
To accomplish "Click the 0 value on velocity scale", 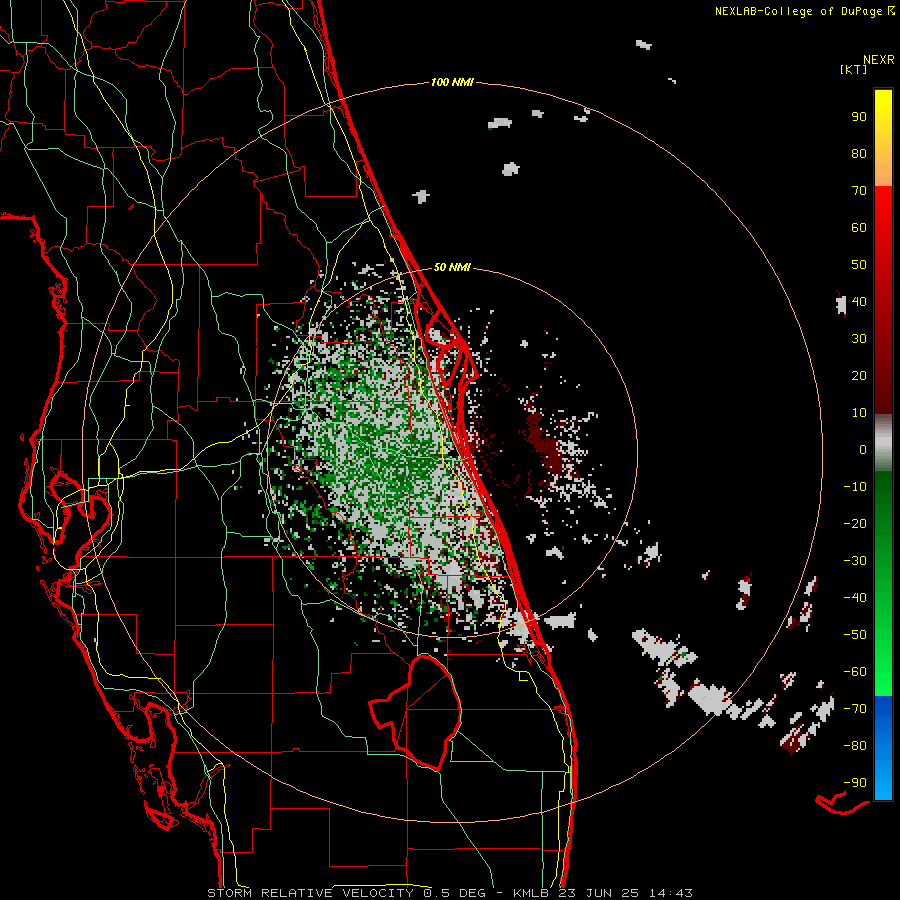I will point(863,449).
